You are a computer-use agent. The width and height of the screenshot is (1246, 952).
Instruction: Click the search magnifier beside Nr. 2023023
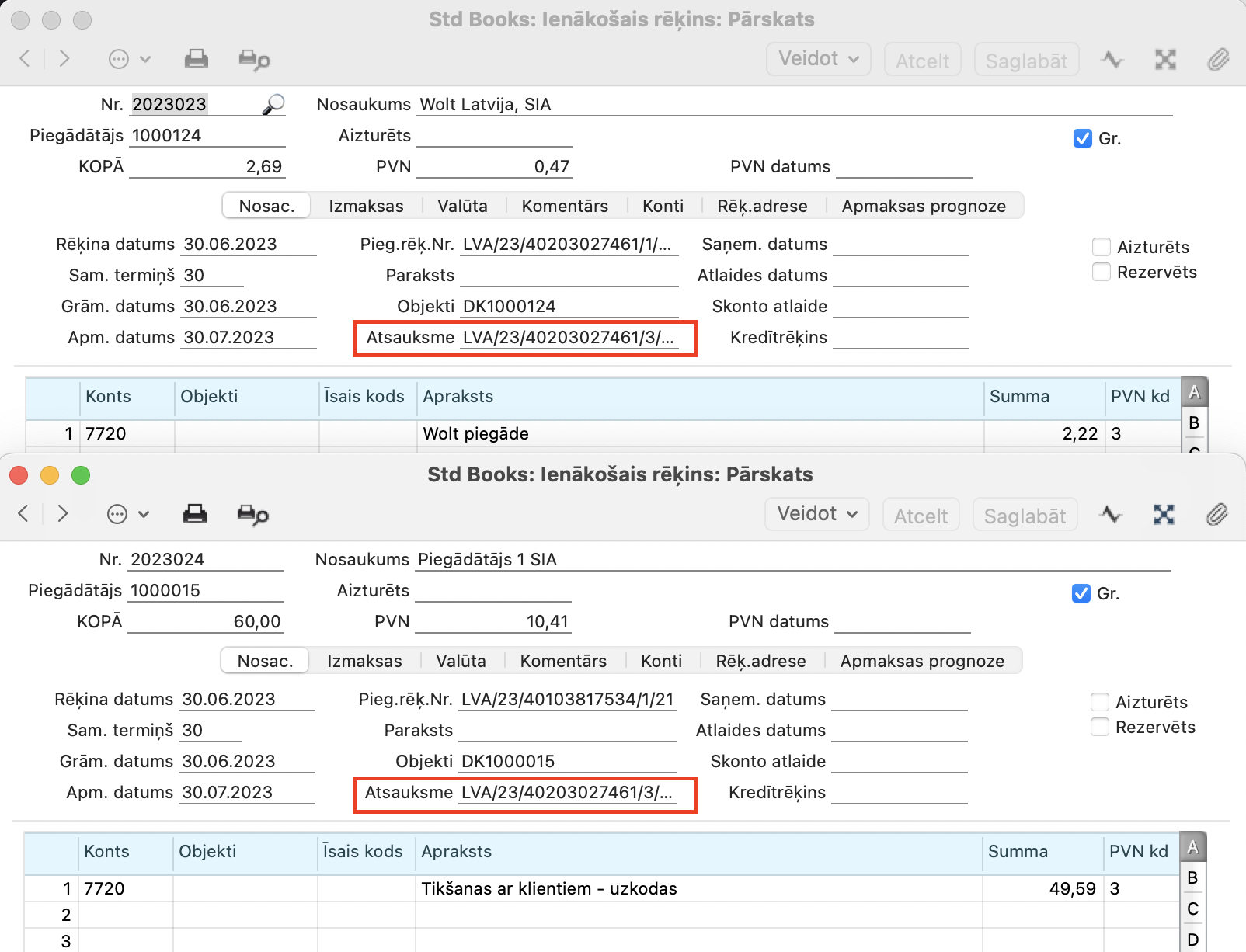point(273,104)
